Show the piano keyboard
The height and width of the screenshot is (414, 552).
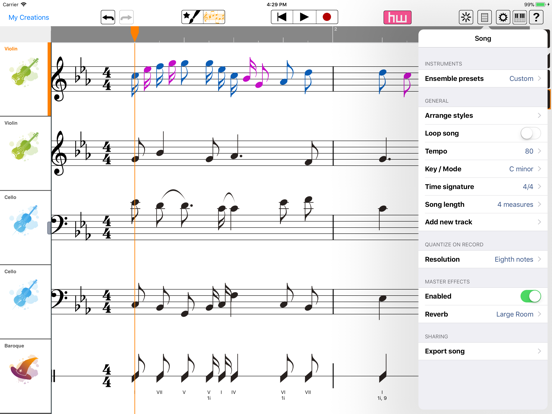pos(519,17)
